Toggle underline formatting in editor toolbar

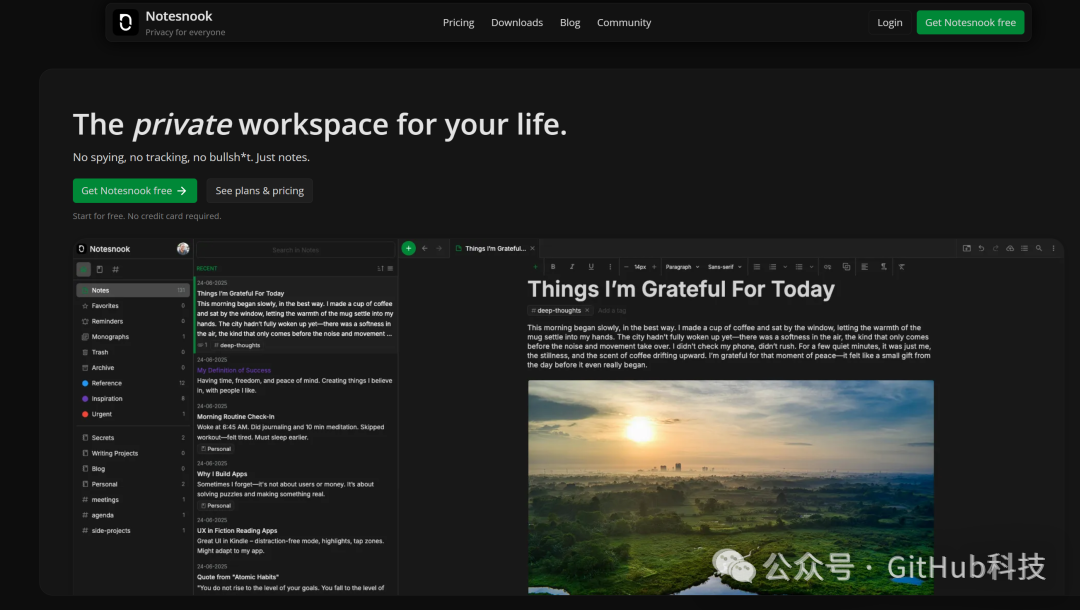[x=590, y=267]
